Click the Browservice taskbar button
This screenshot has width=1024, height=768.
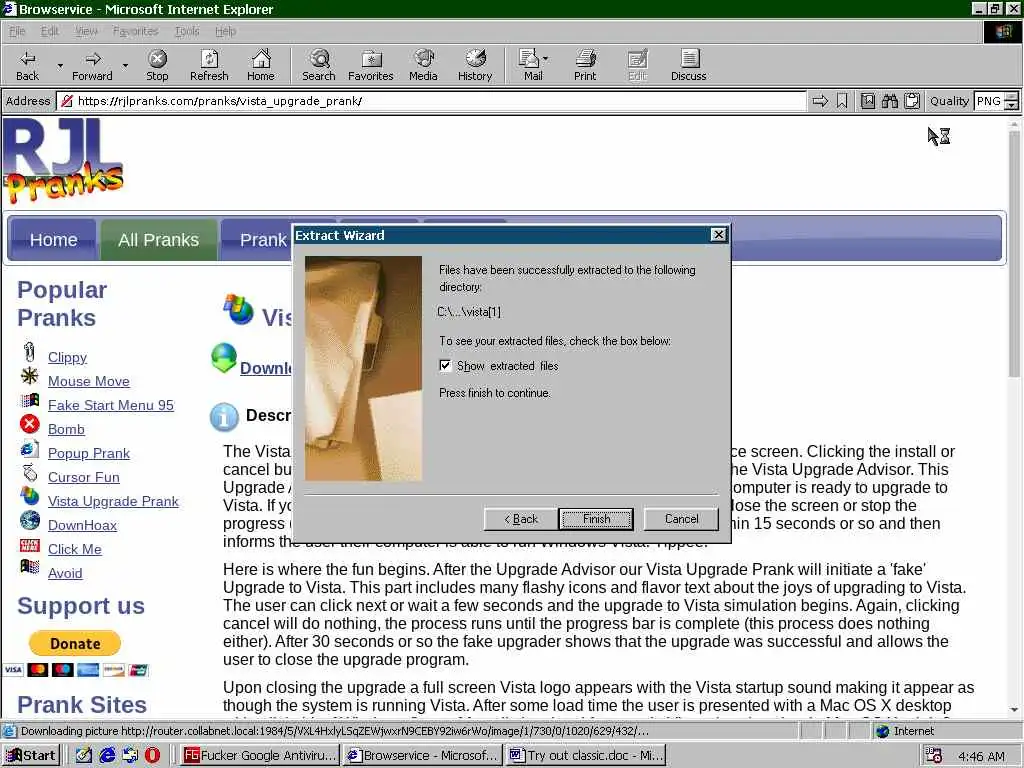pos(423,755)
